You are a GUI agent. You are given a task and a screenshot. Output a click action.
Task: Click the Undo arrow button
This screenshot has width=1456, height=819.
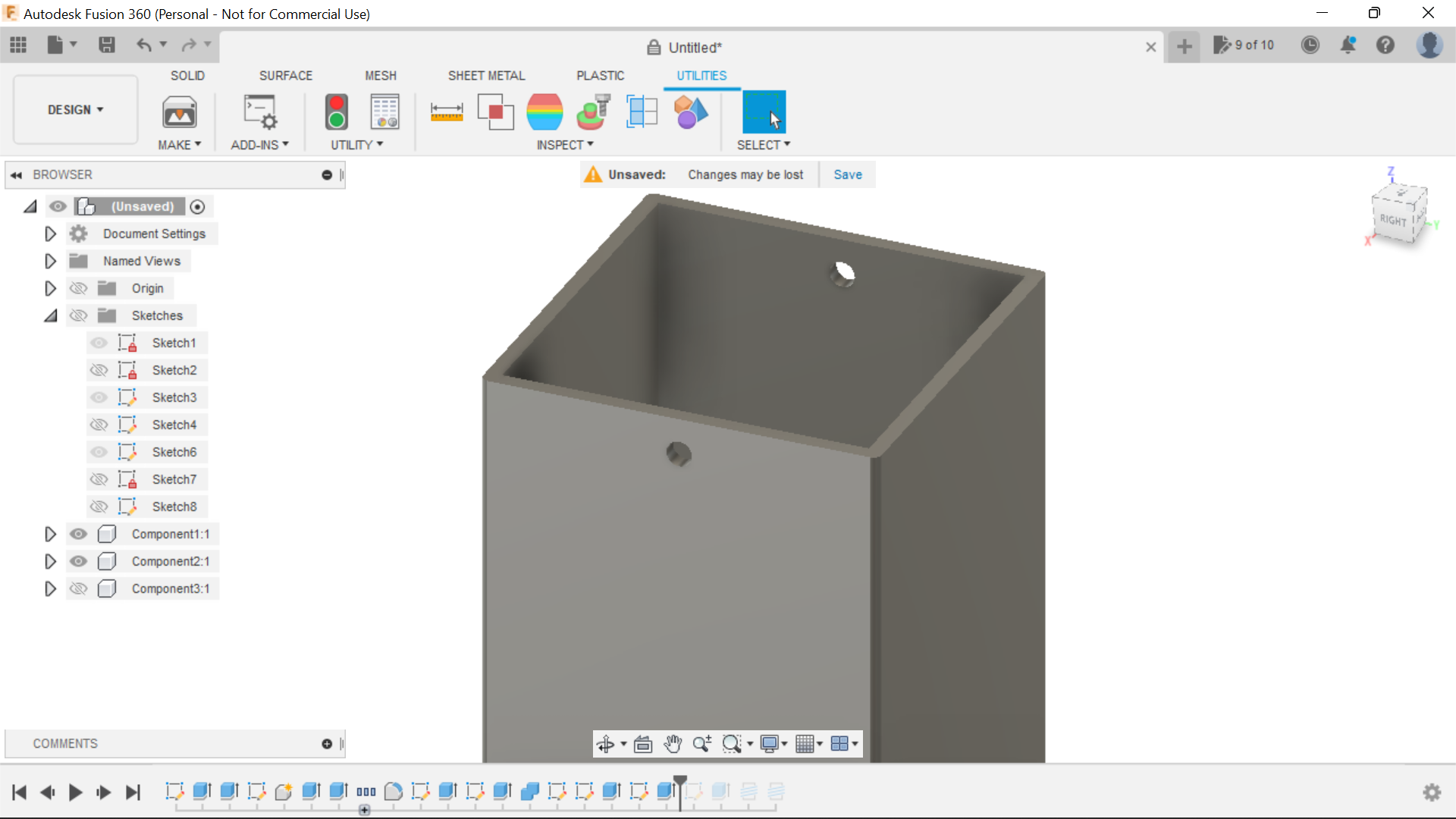(146, 45)
